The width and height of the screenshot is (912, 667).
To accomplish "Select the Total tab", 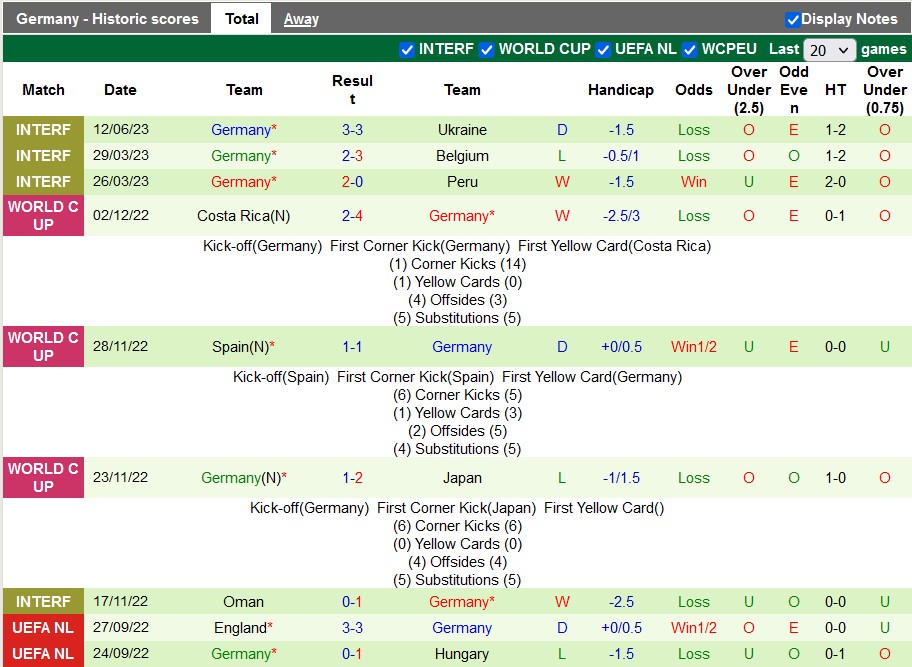I will click(x=241, y=19).
